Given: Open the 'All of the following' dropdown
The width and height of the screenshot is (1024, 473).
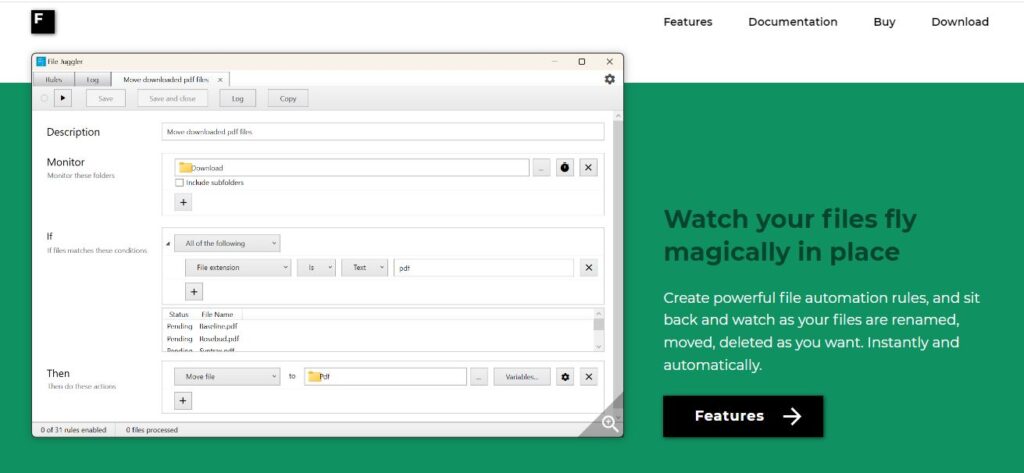Looking at the screenshot, I should point(227,243).
